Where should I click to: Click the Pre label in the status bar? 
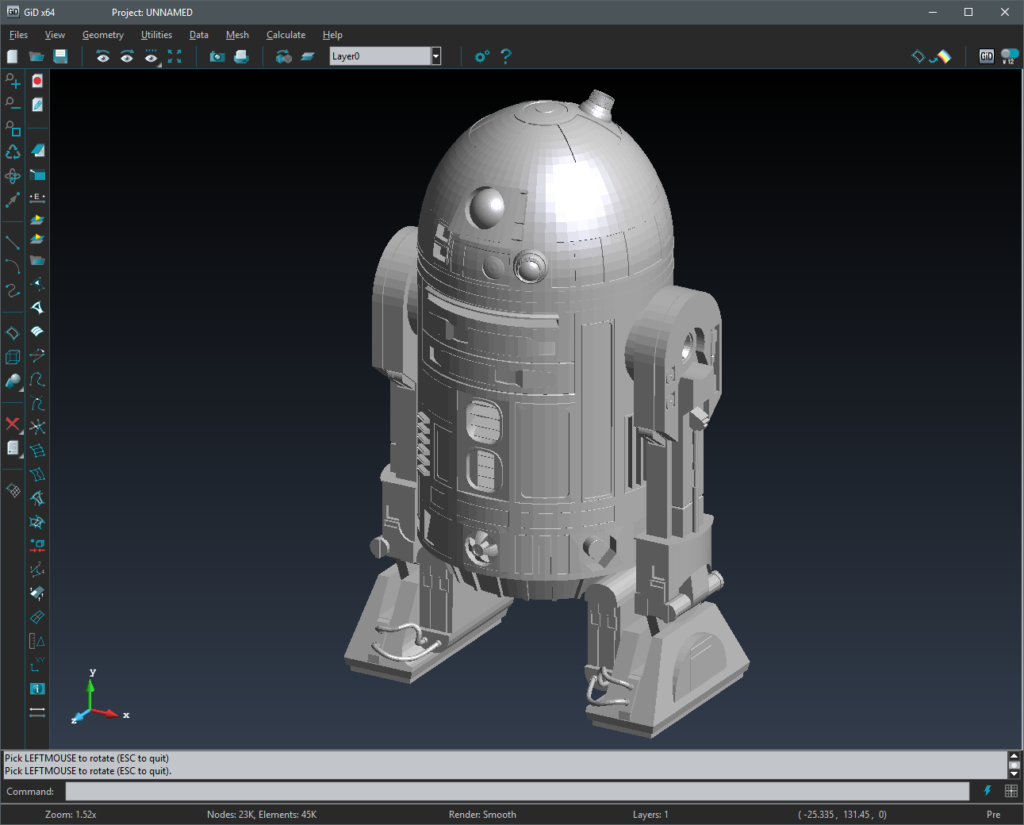coord(993,815)
